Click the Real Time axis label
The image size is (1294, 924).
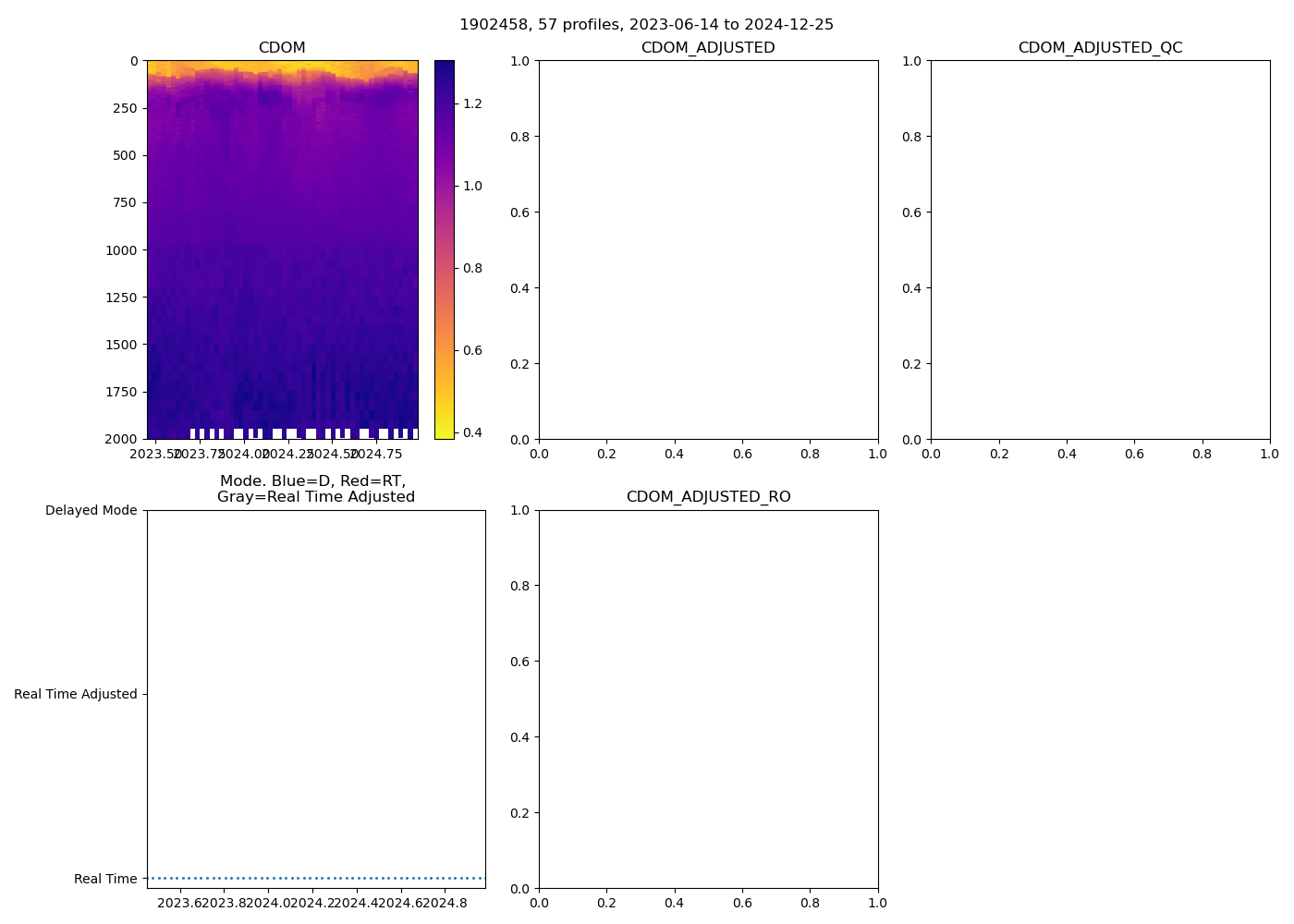pyautogui.click(x=105, y=879)
